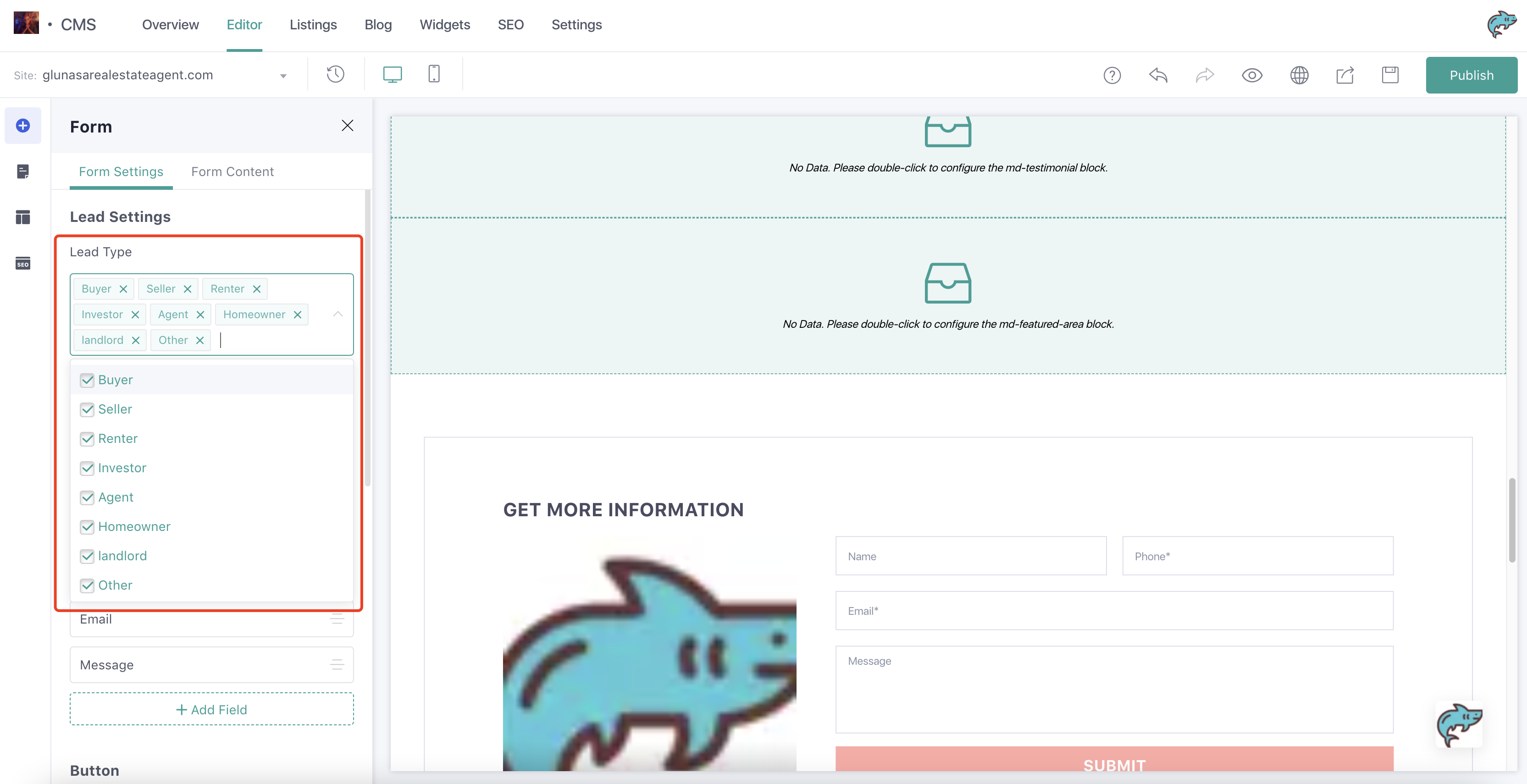Switch to mobile device preview
This screenshot has width=1527, height=784.
pyautogui.click(x=434, y=75)
